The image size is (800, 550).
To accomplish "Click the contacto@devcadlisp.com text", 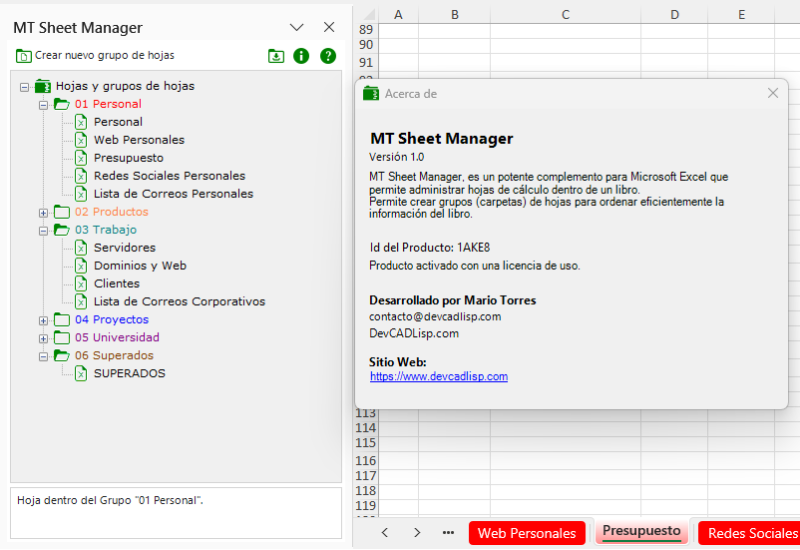I will [x=435, y=317].
